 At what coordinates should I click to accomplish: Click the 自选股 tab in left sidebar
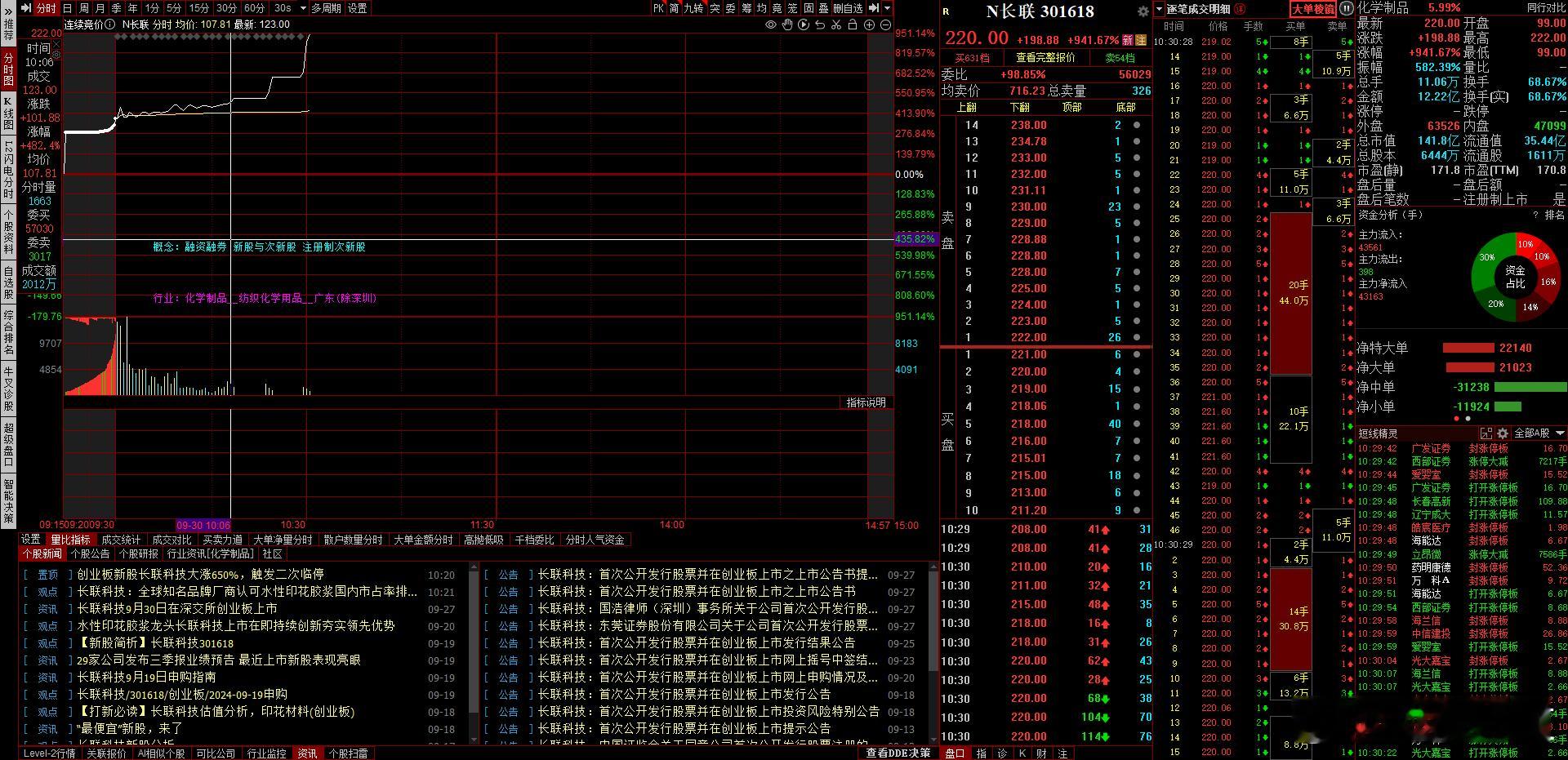click(8, 282)
